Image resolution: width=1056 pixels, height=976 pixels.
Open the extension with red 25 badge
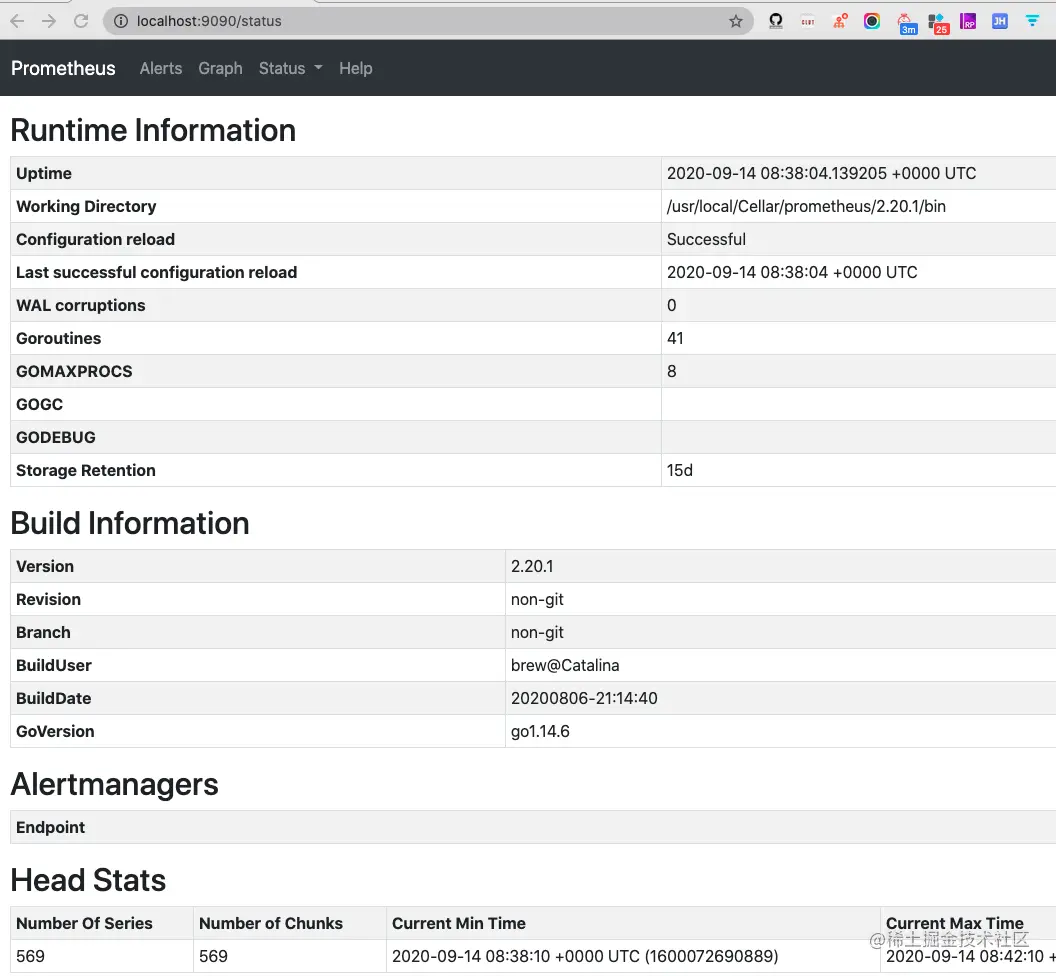(937, 24)
